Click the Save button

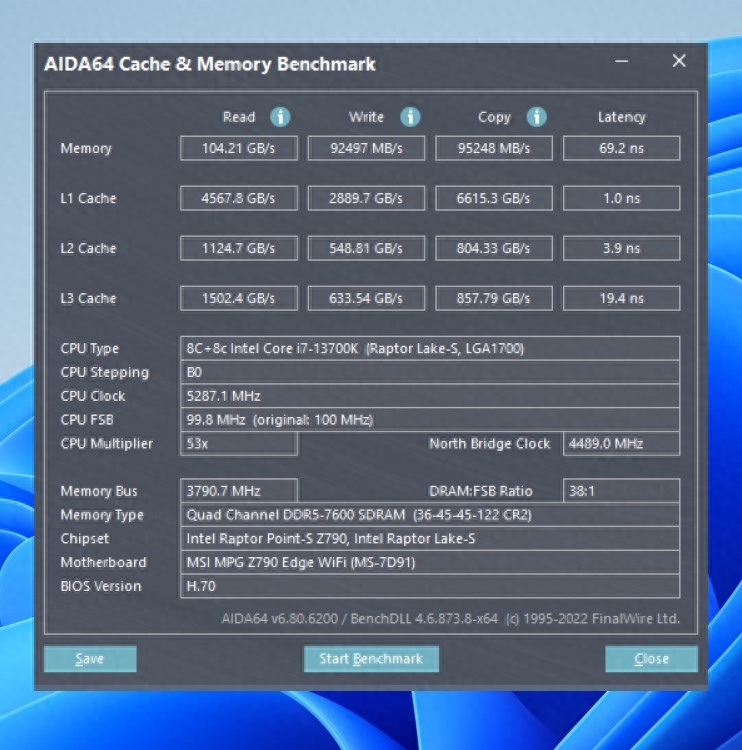pos(90,659)
